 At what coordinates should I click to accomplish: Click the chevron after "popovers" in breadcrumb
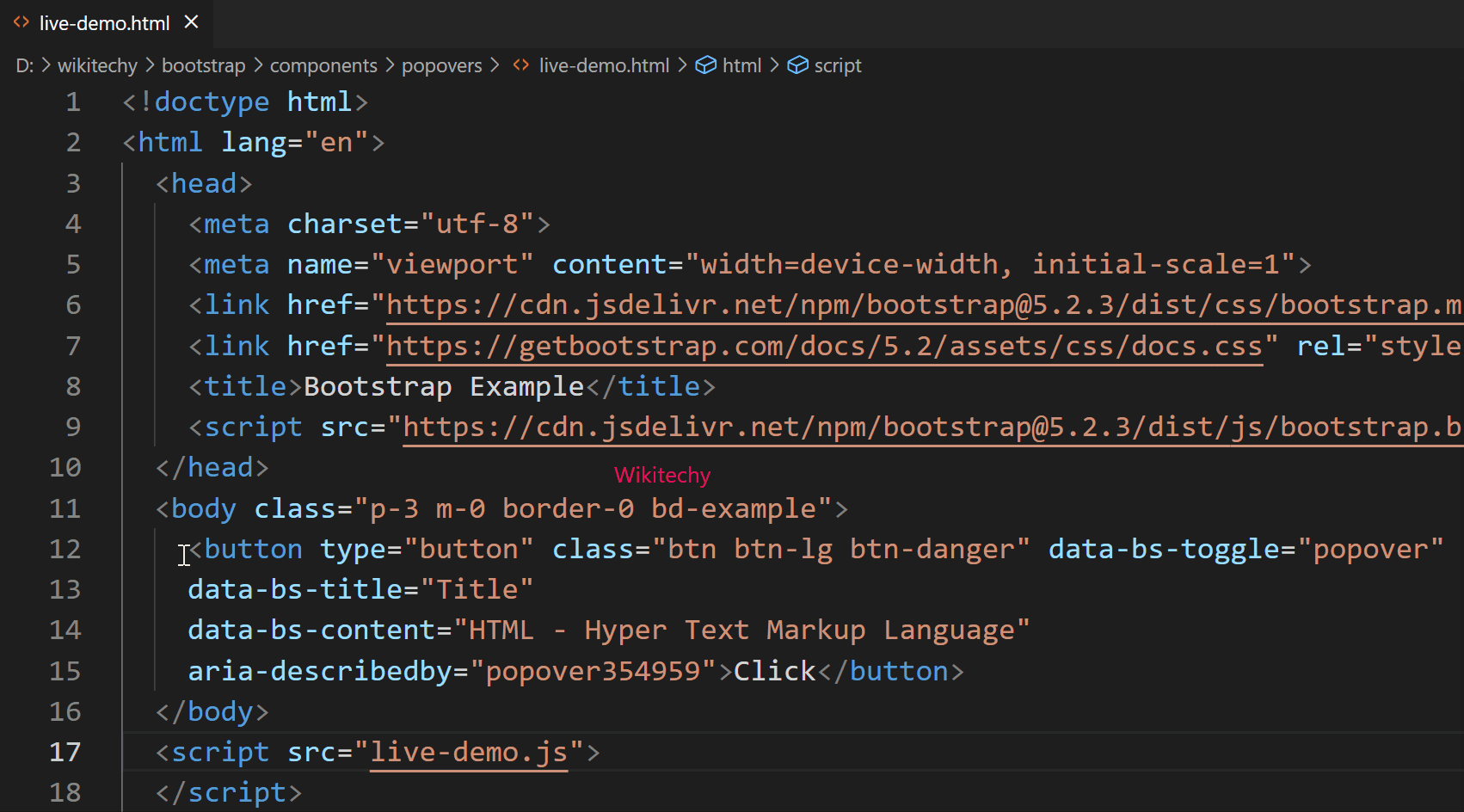pos(494,65)
